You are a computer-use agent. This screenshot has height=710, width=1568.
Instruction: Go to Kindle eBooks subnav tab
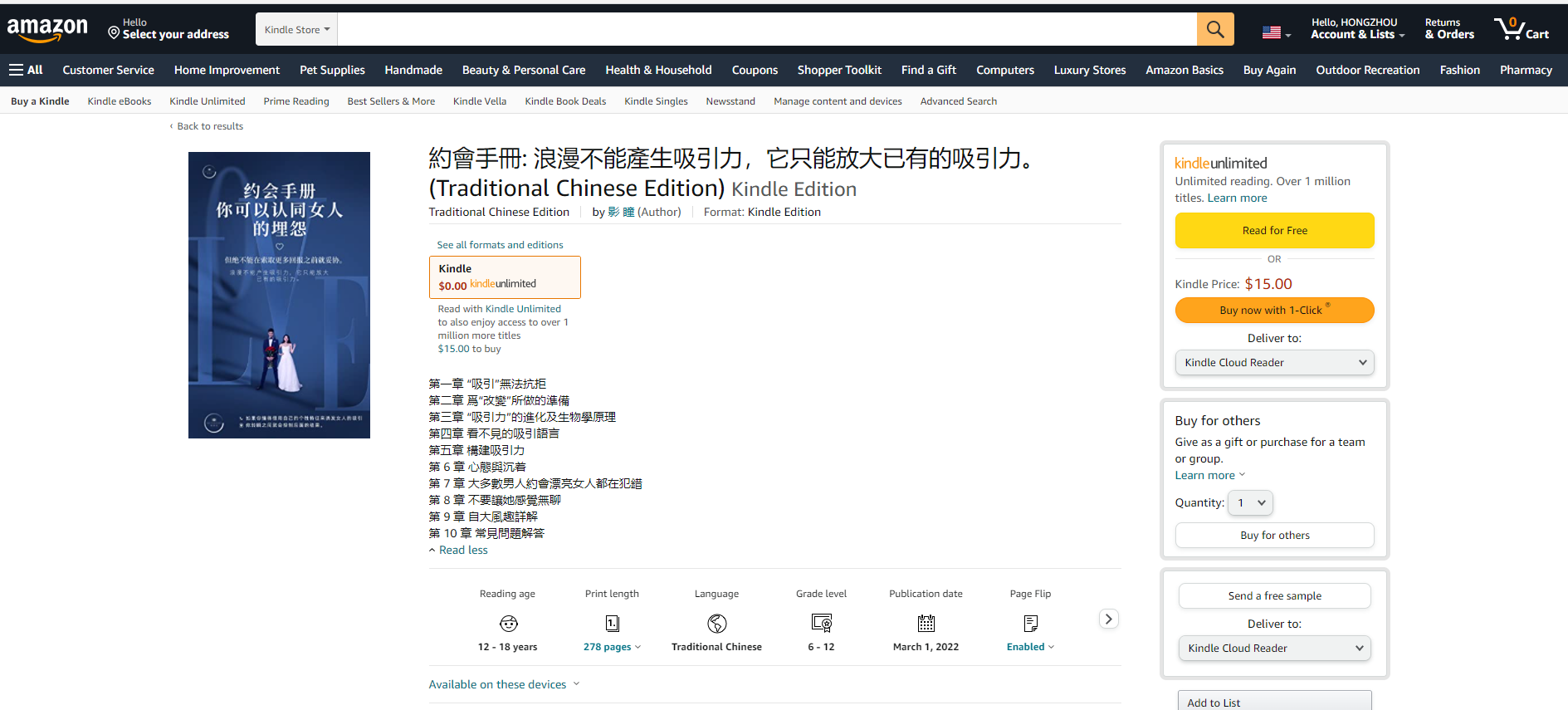coord(120,101)
